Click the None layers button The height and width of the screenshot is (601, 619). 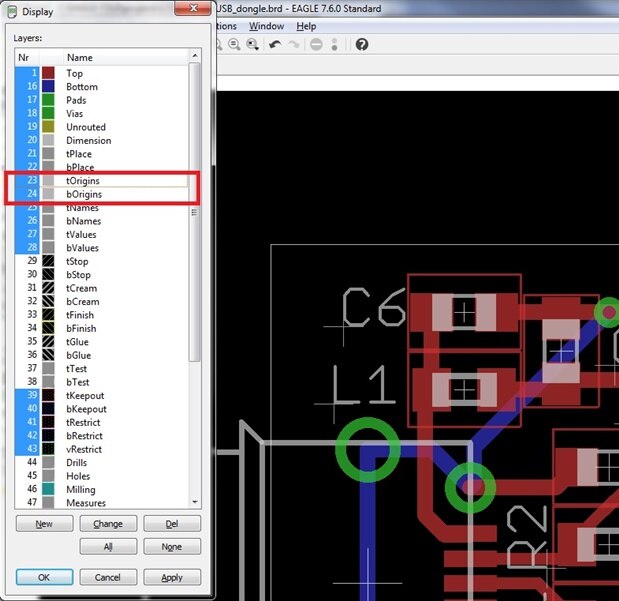click(x=172, y=547)
